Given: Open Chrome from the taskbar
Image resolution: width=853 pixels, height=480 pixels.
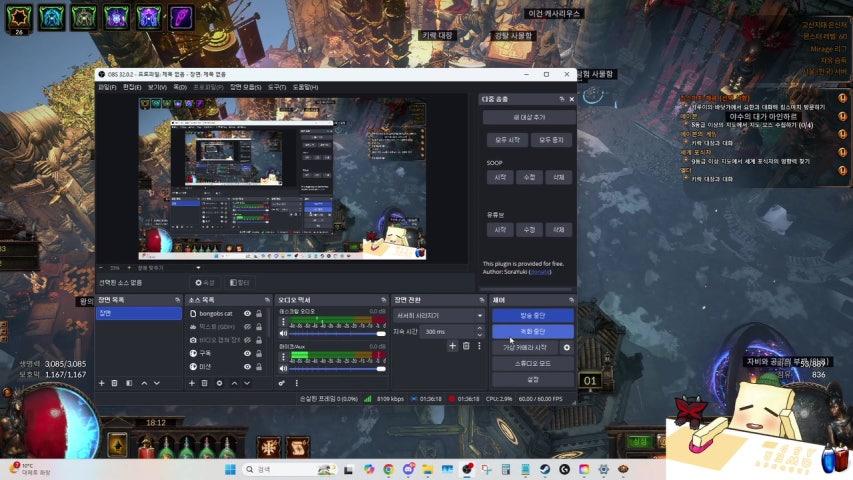Looking at the screenshot, I should coord(388,469).
